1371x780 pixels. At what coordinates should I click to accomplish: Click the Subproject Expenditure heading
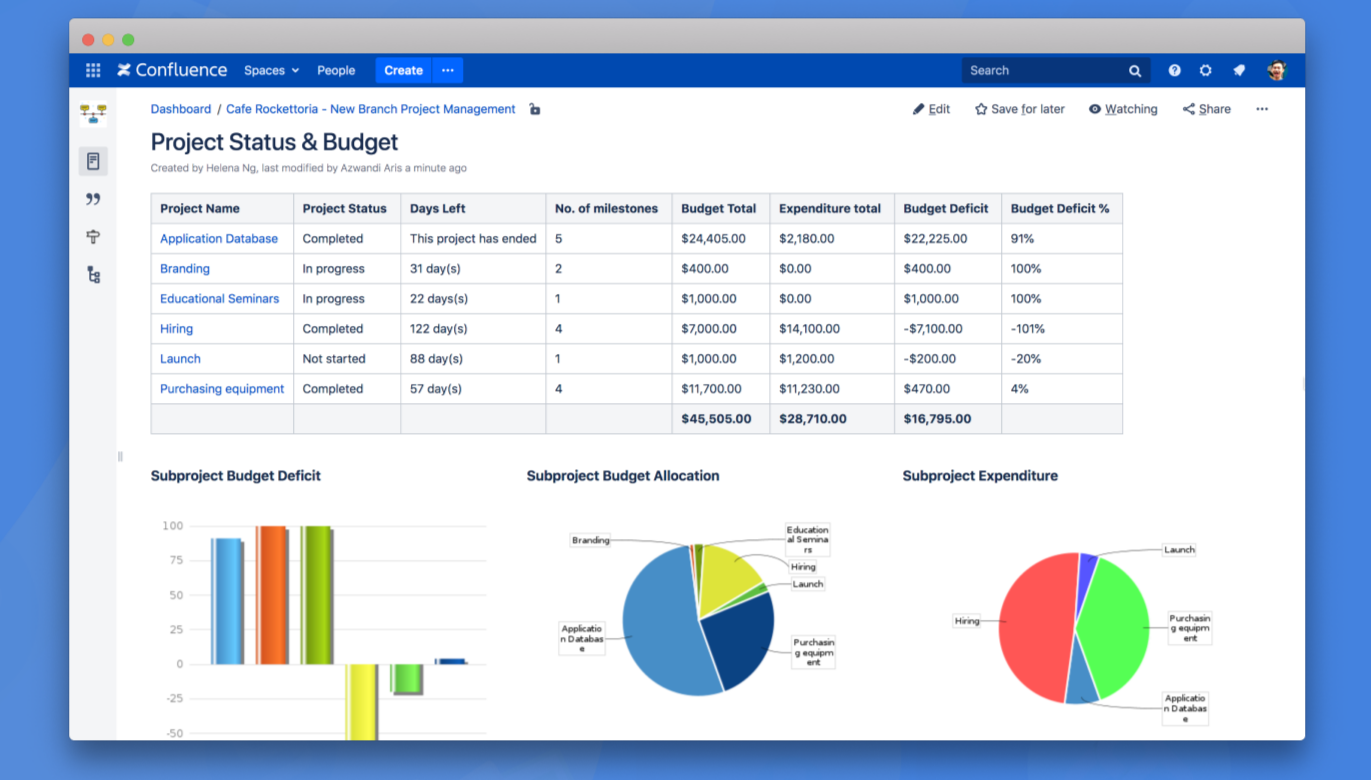click(x=980, y=476)
